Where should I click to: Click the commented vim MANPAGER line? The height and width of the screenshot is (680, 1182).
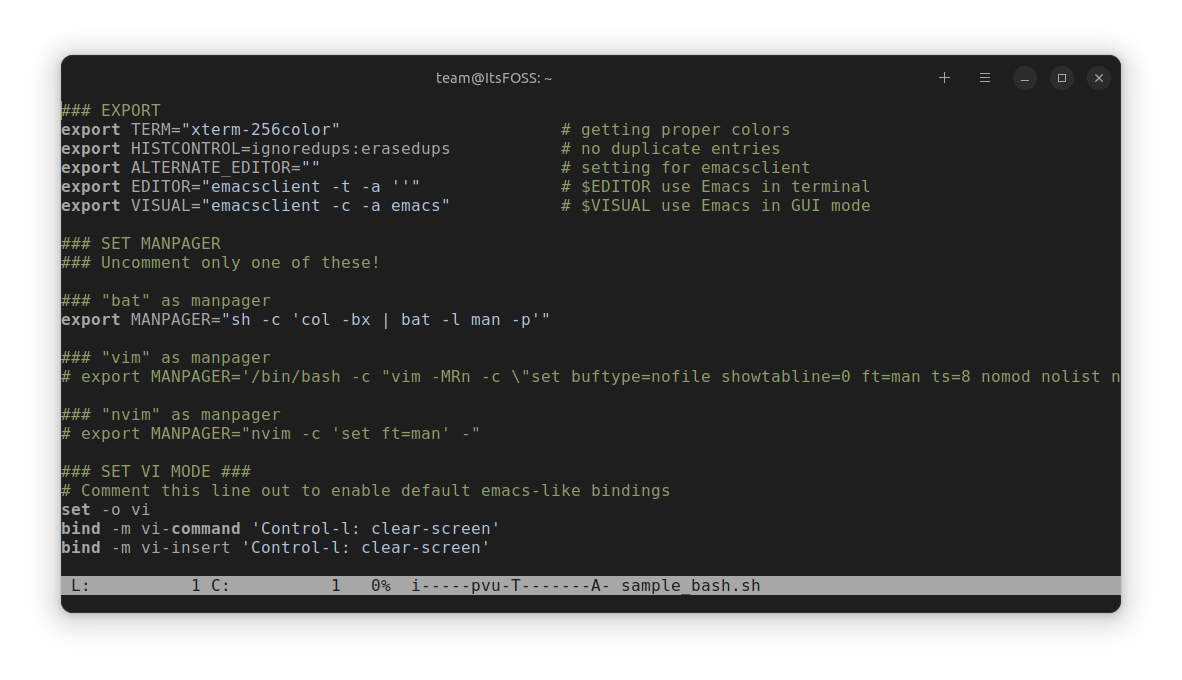click(x=590, y=377)
